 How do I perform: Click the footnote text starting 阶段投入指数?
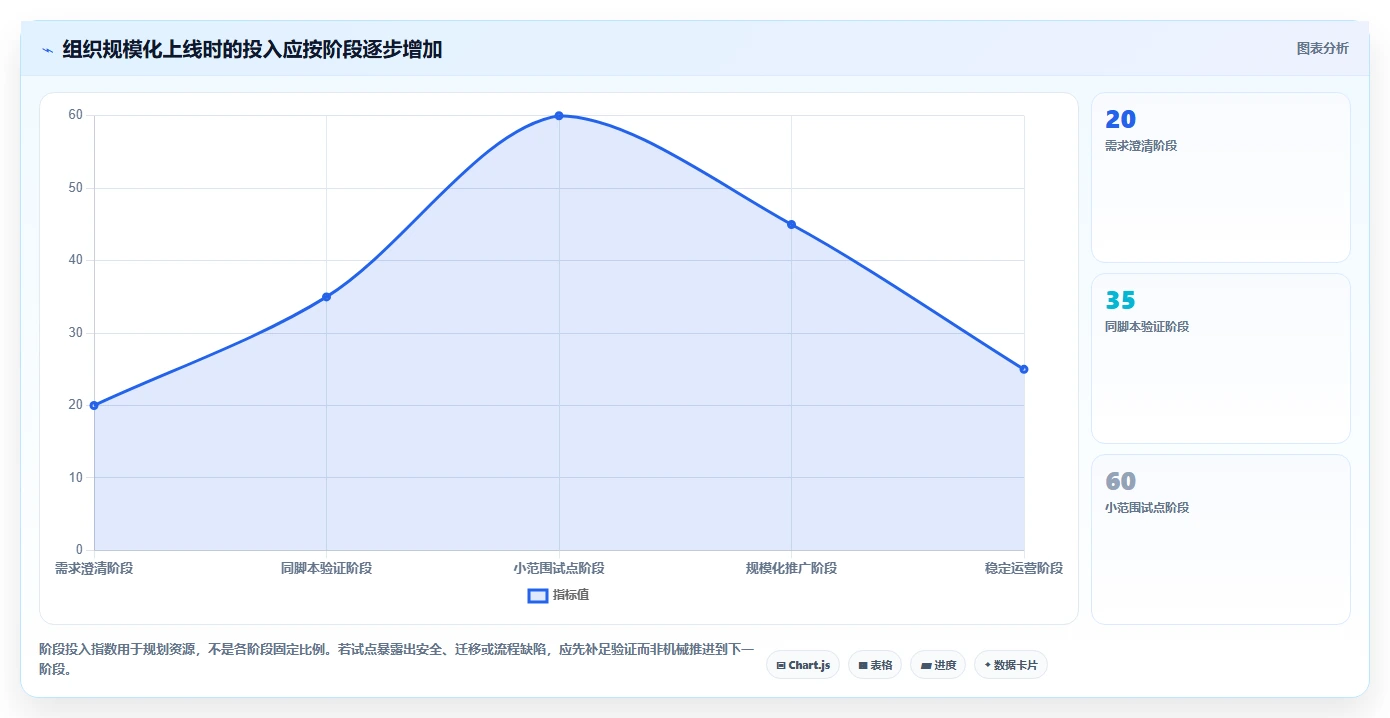[396, 660]
